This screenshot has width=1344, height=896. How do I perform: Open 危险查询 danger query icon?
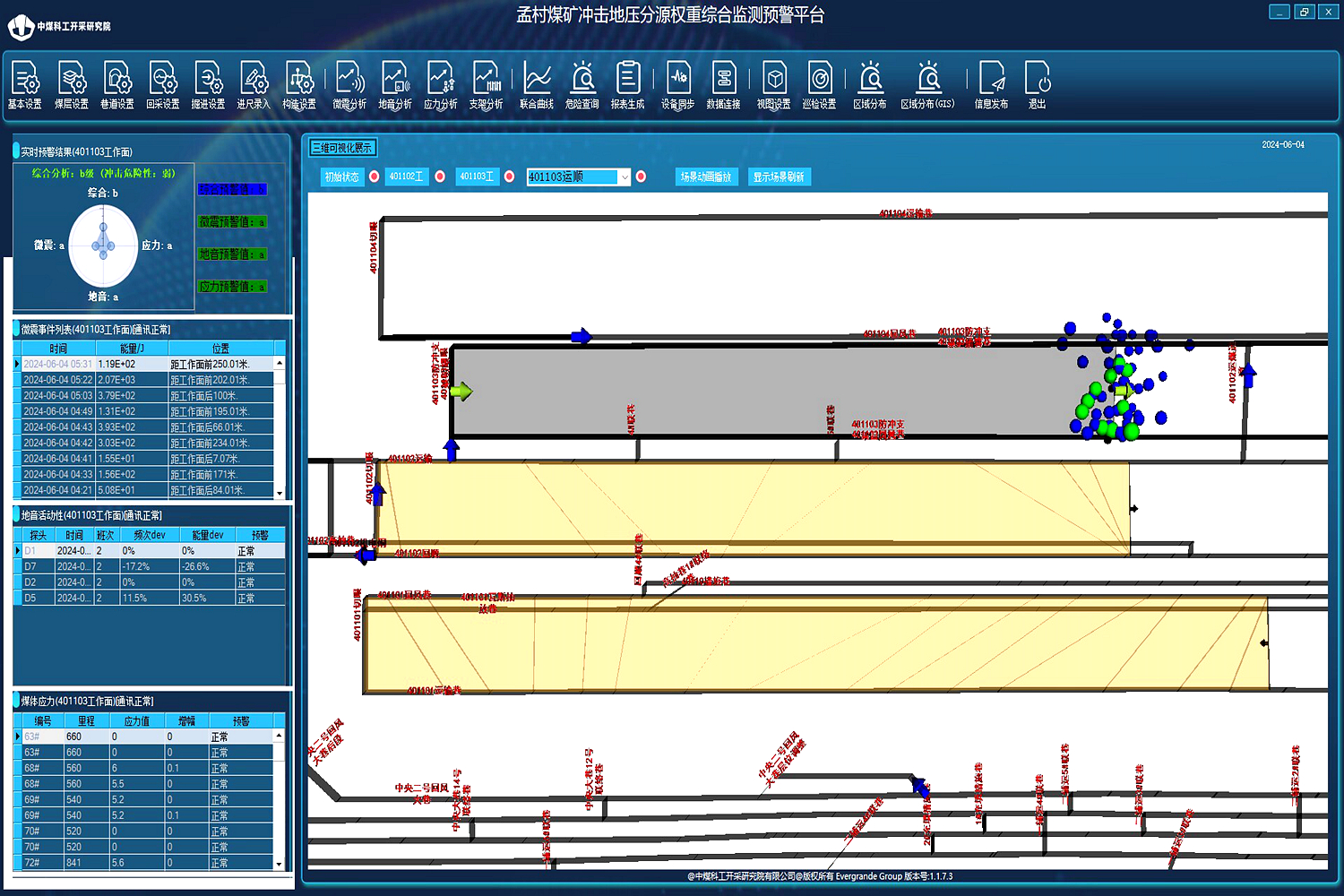(x=582, y=84)
